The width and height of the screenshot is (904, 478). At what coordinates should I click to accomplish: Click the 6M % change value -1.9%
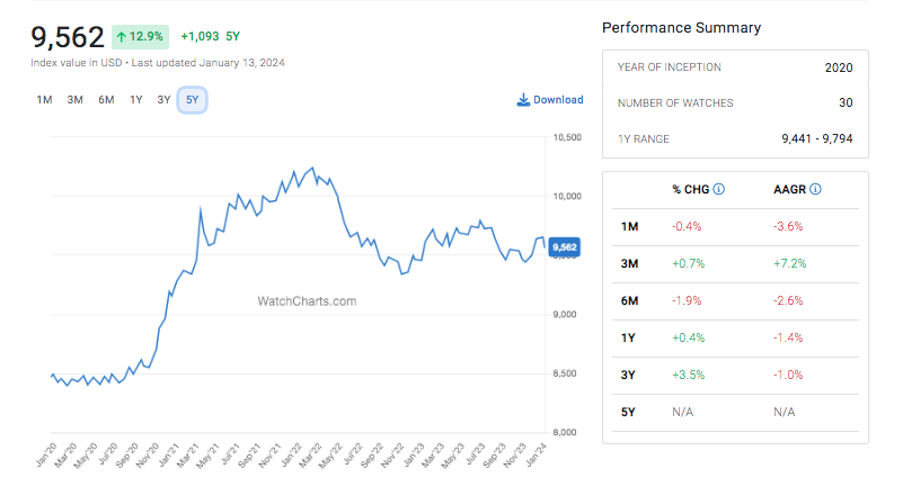(x=687, y=300)
